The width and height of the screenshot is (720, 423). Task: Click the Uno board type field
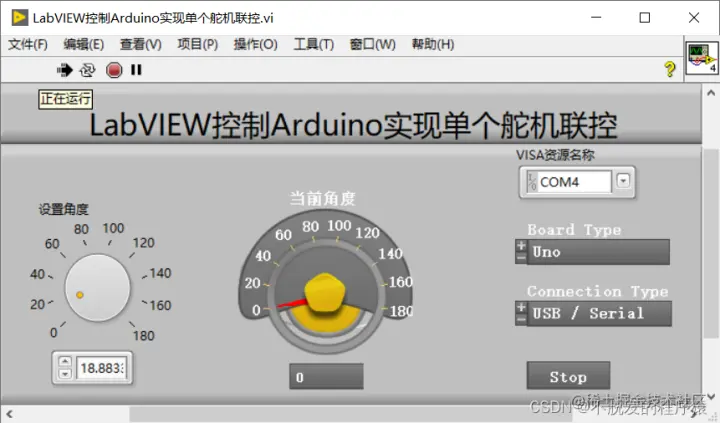point(598,252)
